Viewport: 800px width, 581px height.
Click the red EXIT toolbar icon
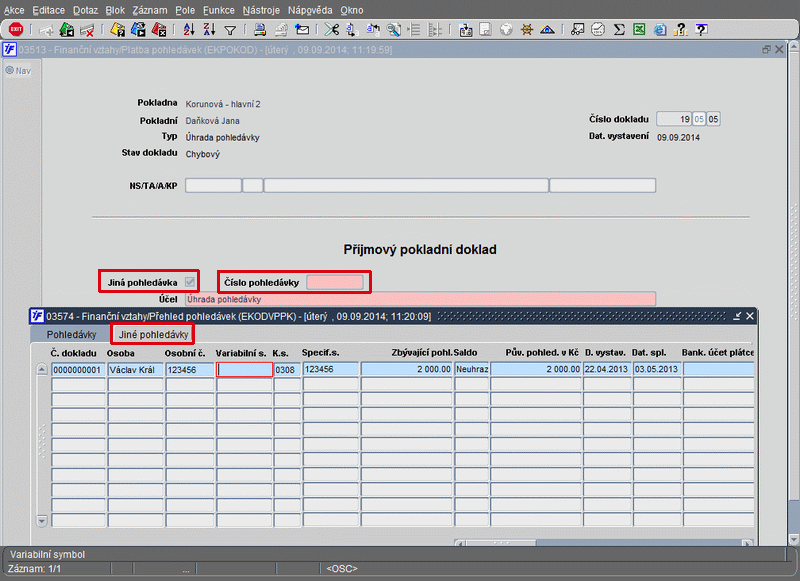pyautogui.click(x=16, y=30)
